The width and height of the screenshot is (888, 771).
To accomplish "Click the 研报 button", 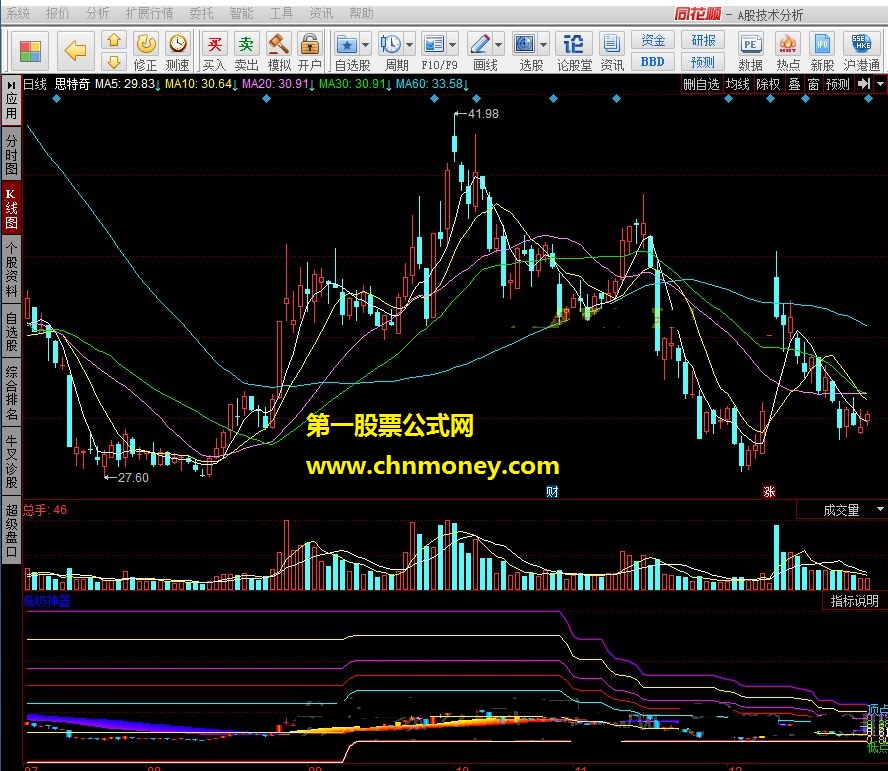I will [702, 40].
